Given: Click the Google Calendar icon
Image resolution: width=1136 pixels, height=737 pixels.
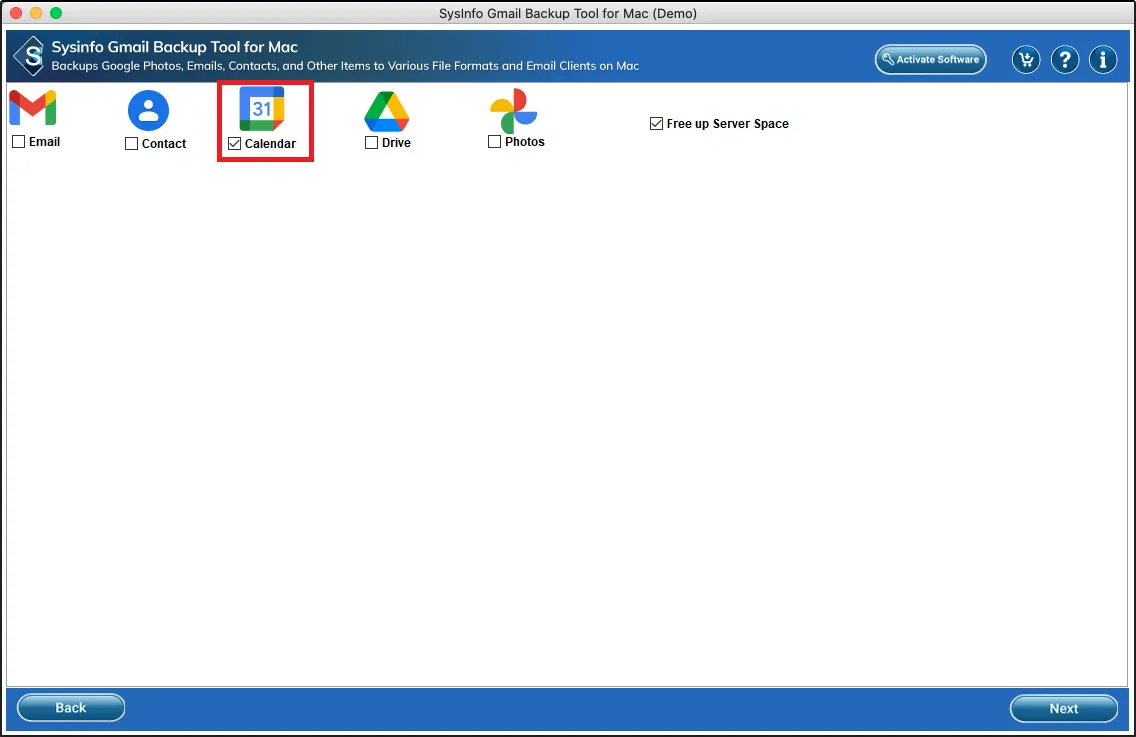Looking at the screenshot, I should 262,109.
